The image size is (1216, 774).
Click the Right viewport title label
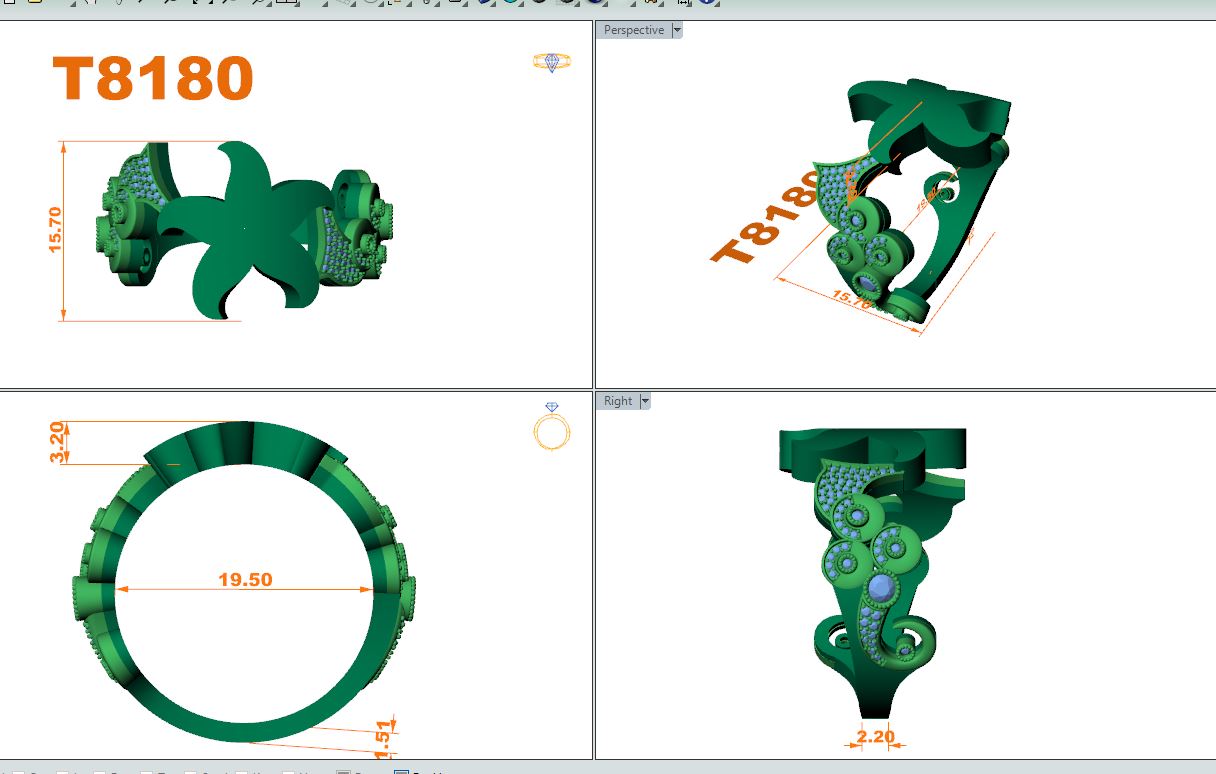[x=617, y=401]
